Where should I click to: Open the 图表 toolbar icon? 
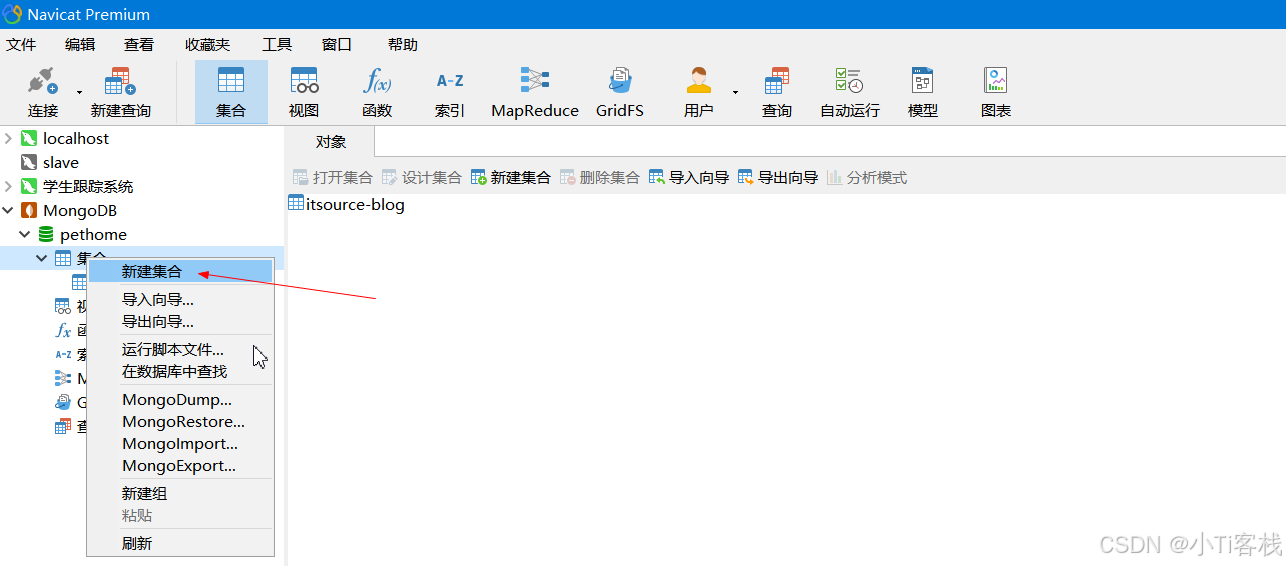coord(996,92)
